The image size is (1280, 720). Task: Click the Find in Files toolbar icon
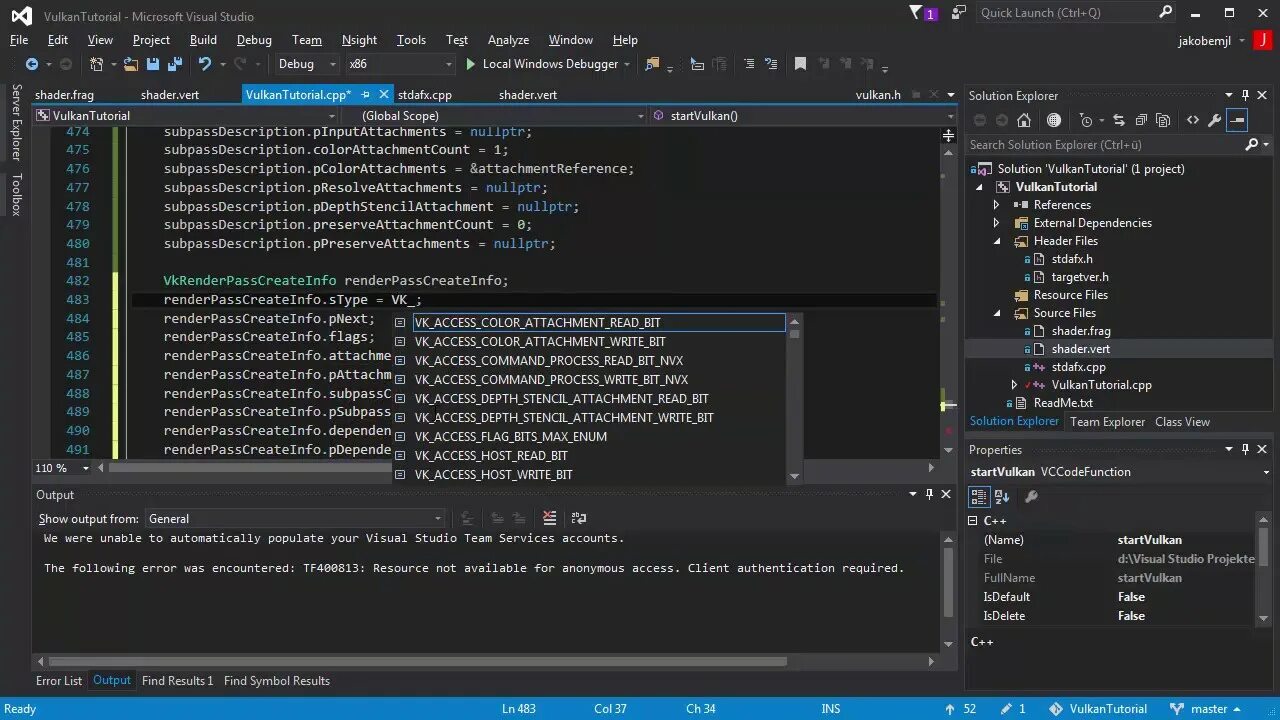pos(653,64)
